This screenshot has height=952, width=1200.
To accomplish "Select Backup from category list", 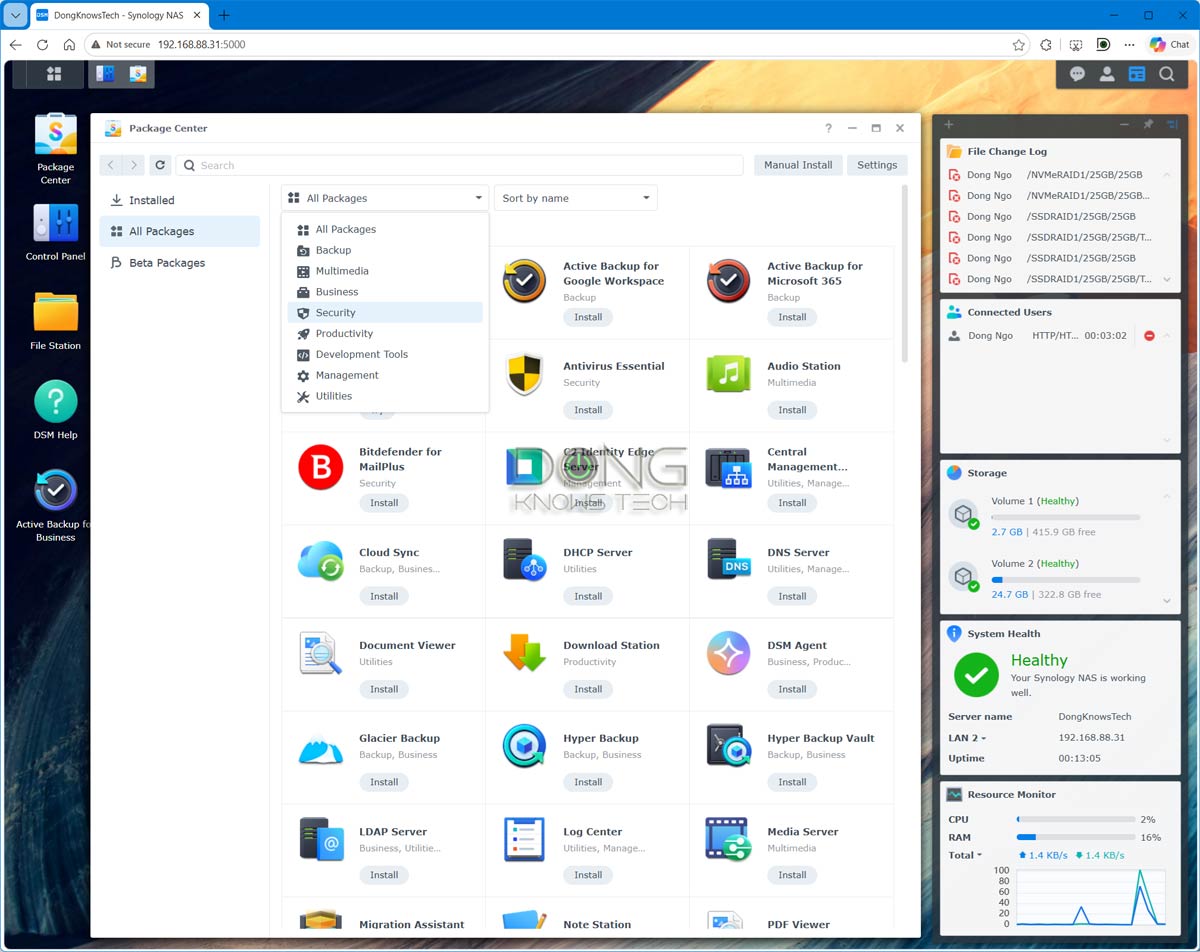I will point(385,250).
